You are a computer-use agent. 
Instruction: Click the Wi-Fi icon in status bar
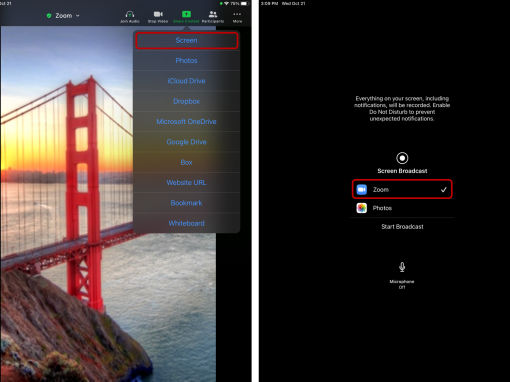coord(227,3)
